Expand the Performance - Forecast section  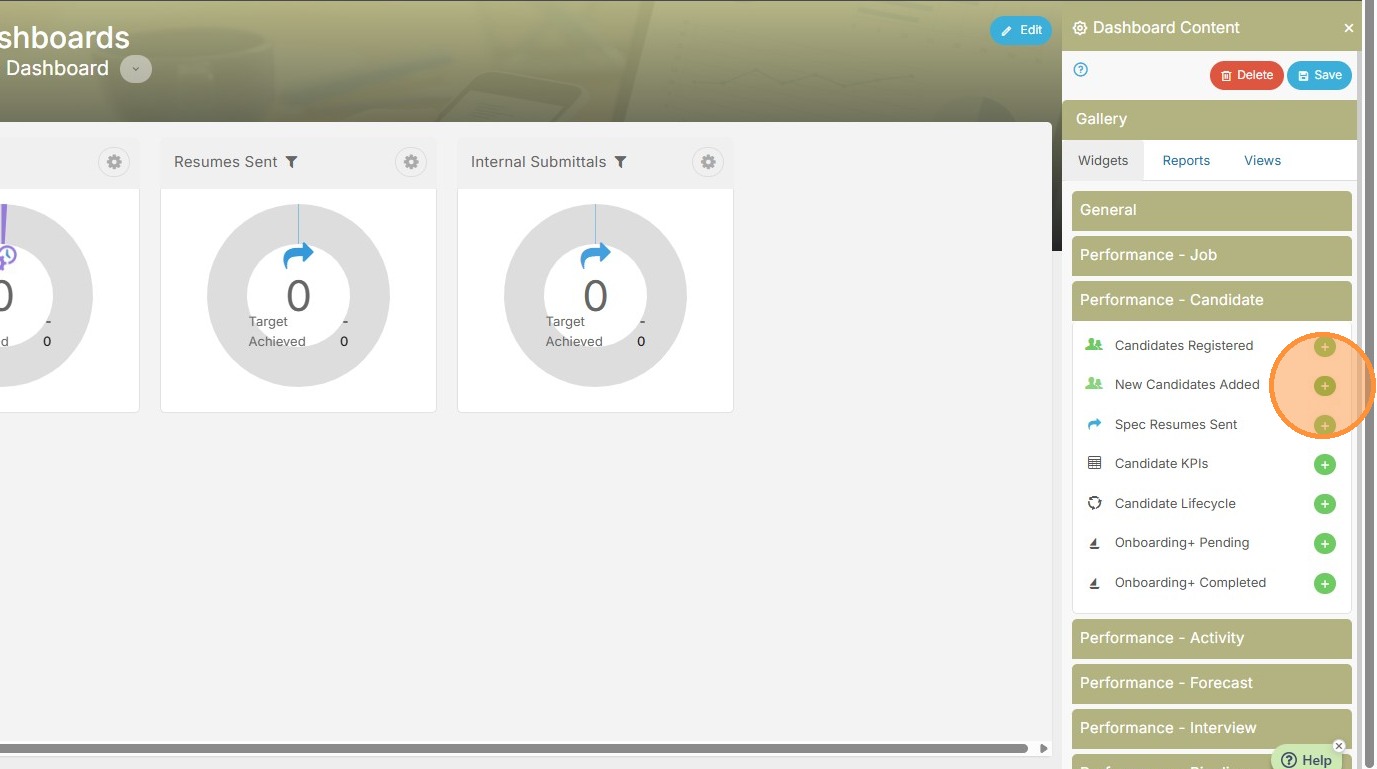[1212, 683]
